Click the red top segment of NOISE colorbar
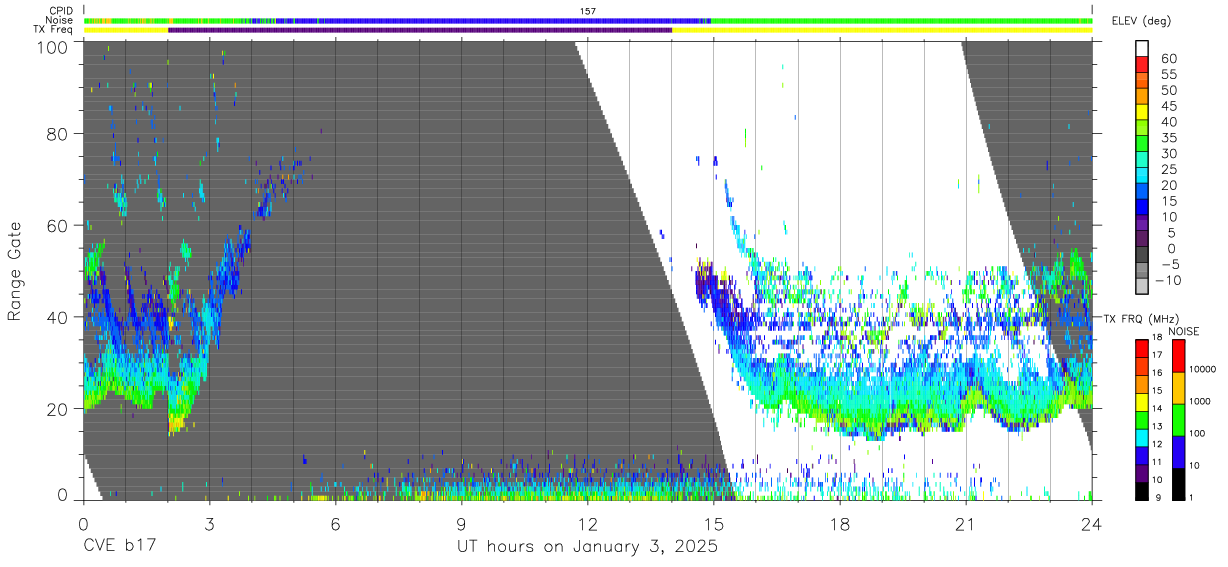Image resolution: width=1228 pixels, height=567 pixels. coord(1178,356)
